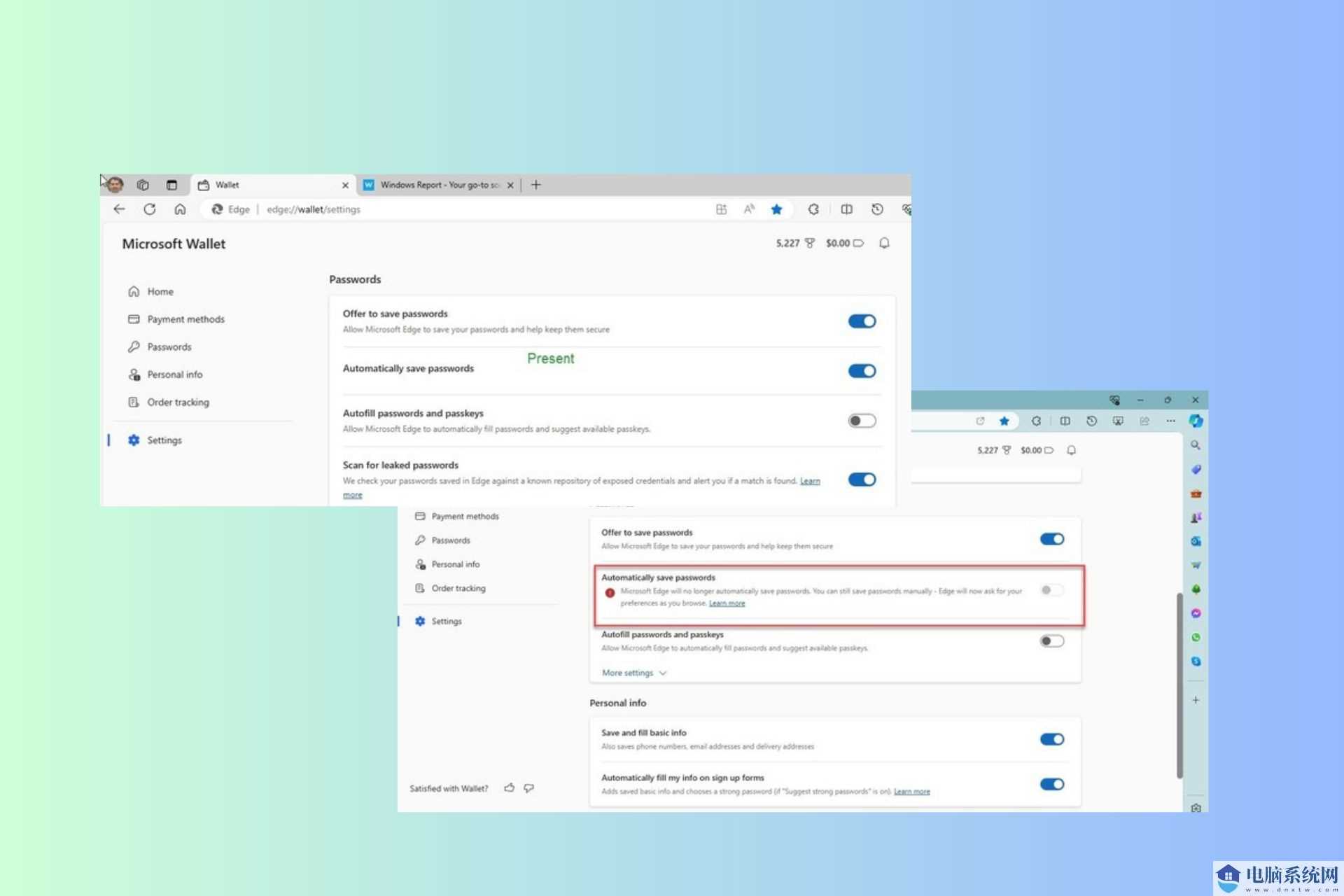
Task: Select the Payment methods icon
Action: click(x=133, y=318)
